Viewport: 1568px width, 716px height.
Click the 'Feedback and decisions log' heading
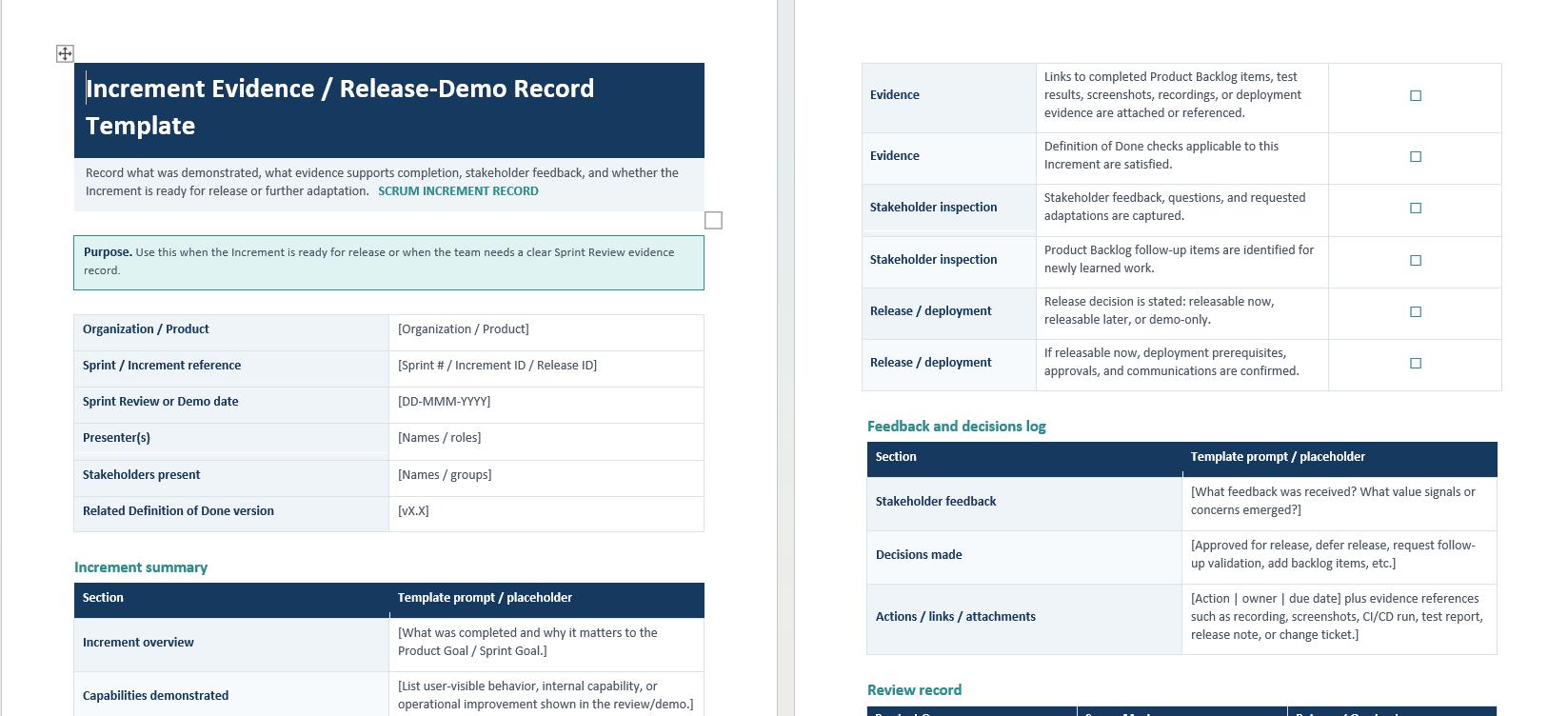point(956,427)
